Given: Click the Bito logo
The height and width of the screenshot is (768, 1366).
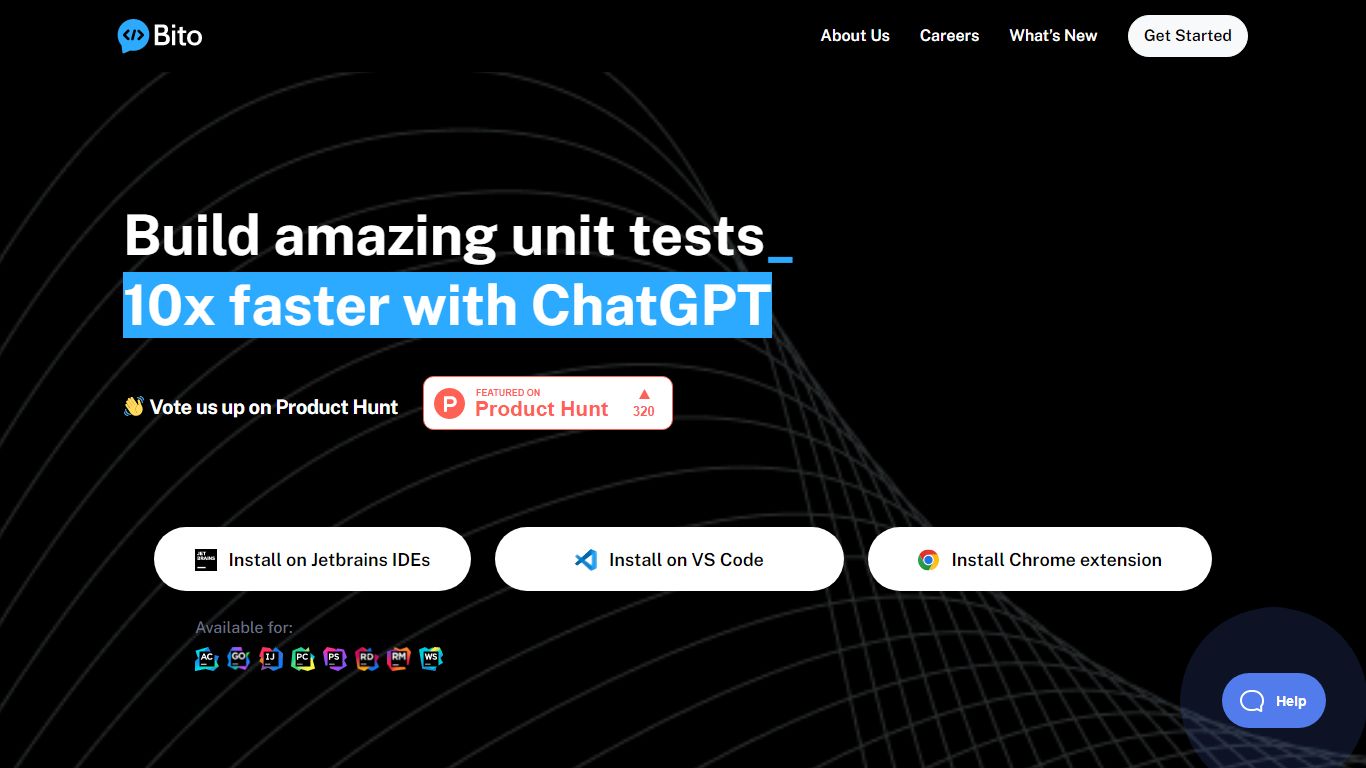Looking at the screenshot, I should coord(159,35).
